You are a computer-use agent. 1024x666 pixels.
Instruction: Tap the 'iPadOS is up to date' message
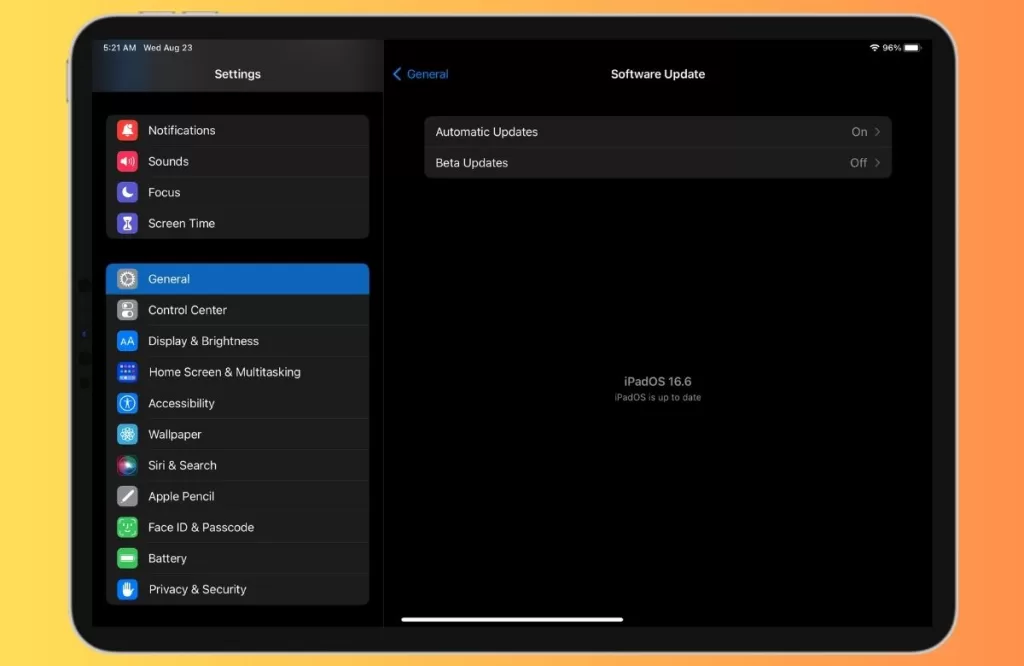coord(658,398)
